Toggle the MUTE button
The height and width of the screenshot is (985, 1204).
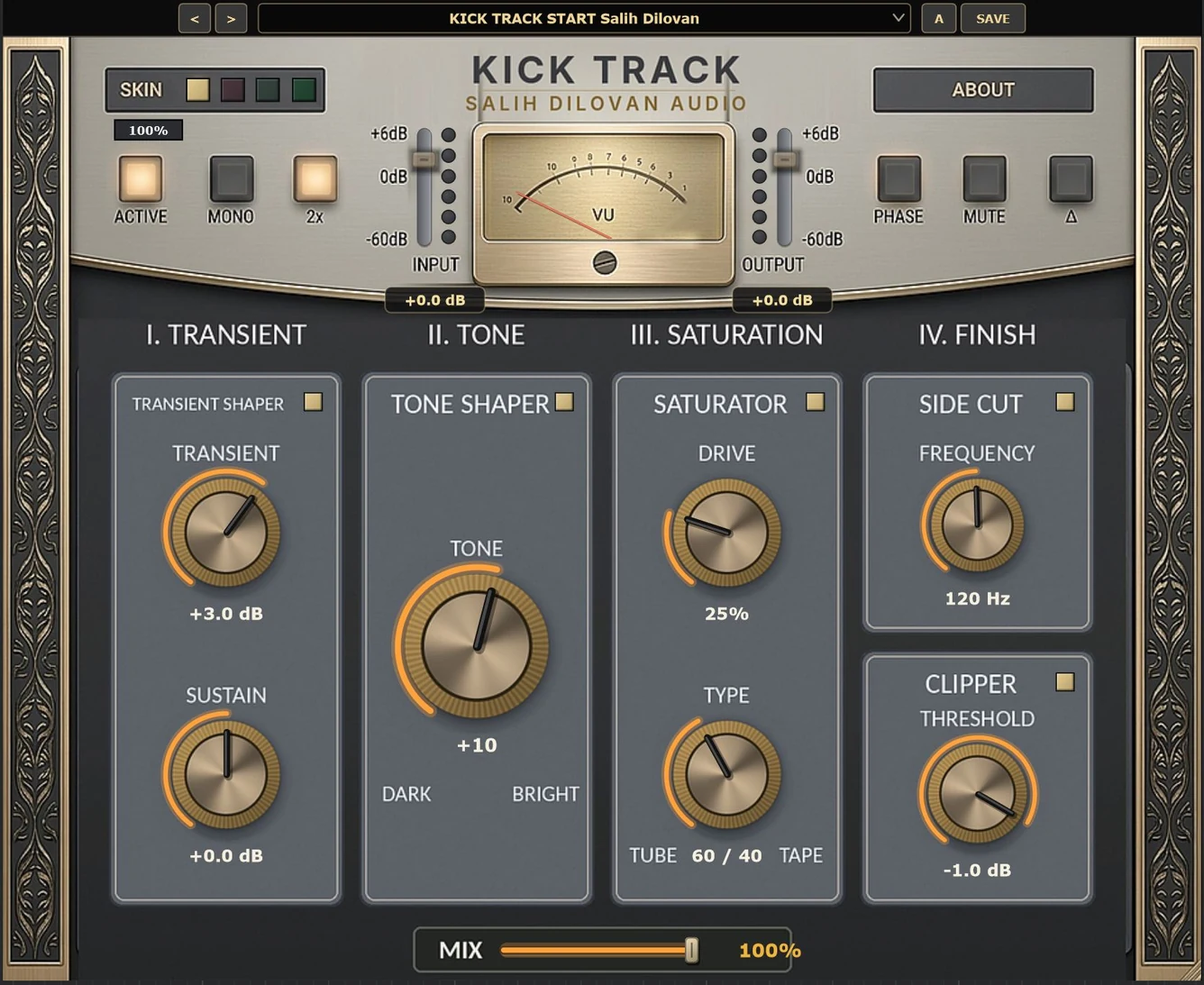984,178
